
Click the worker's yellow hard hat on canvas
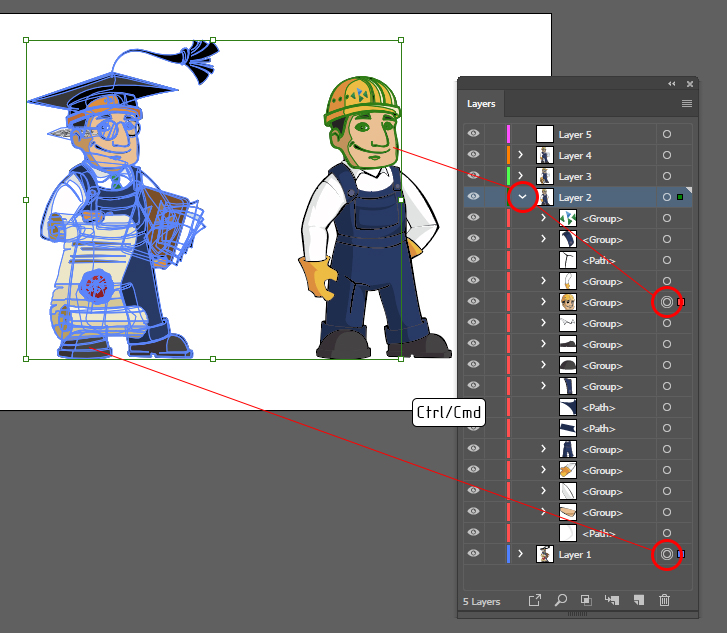point(362,100)
